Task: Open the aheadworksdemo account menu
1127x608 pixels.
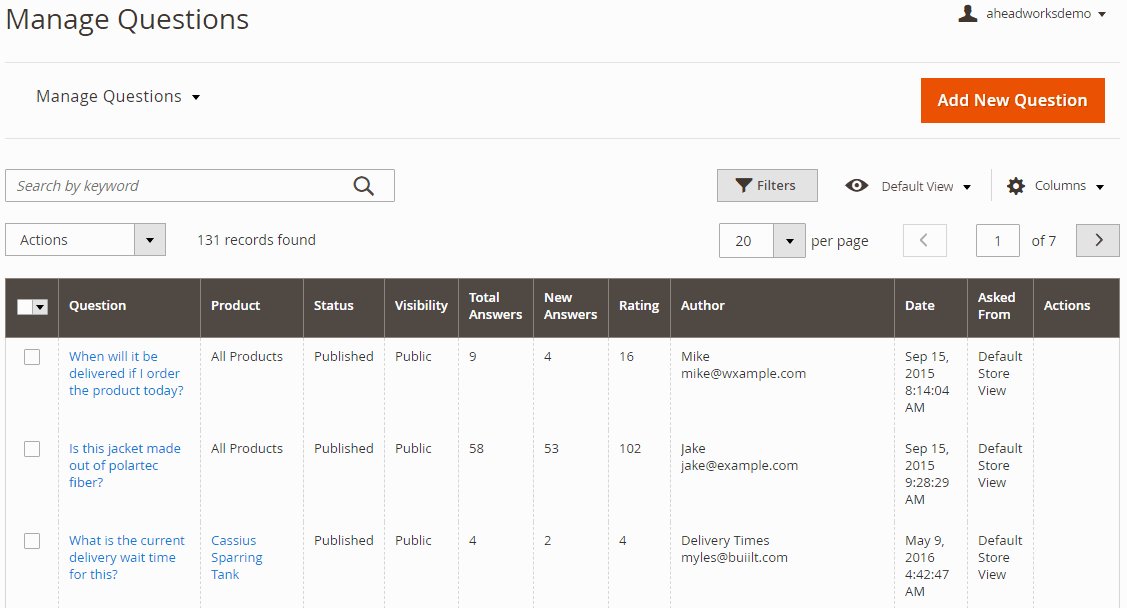Action: point(1046,14)
